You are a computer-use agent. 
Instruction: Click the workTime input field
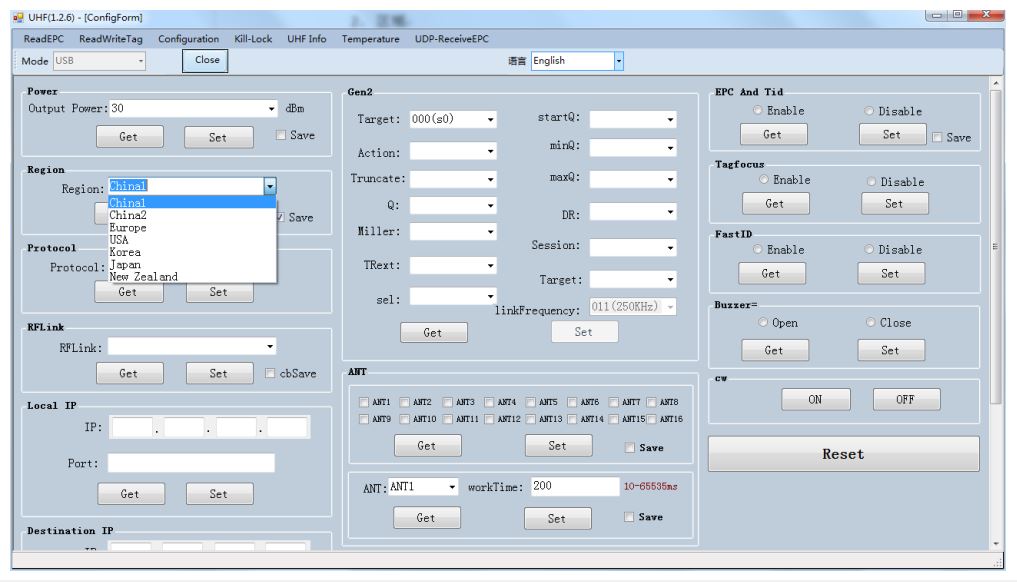[573, 487]
